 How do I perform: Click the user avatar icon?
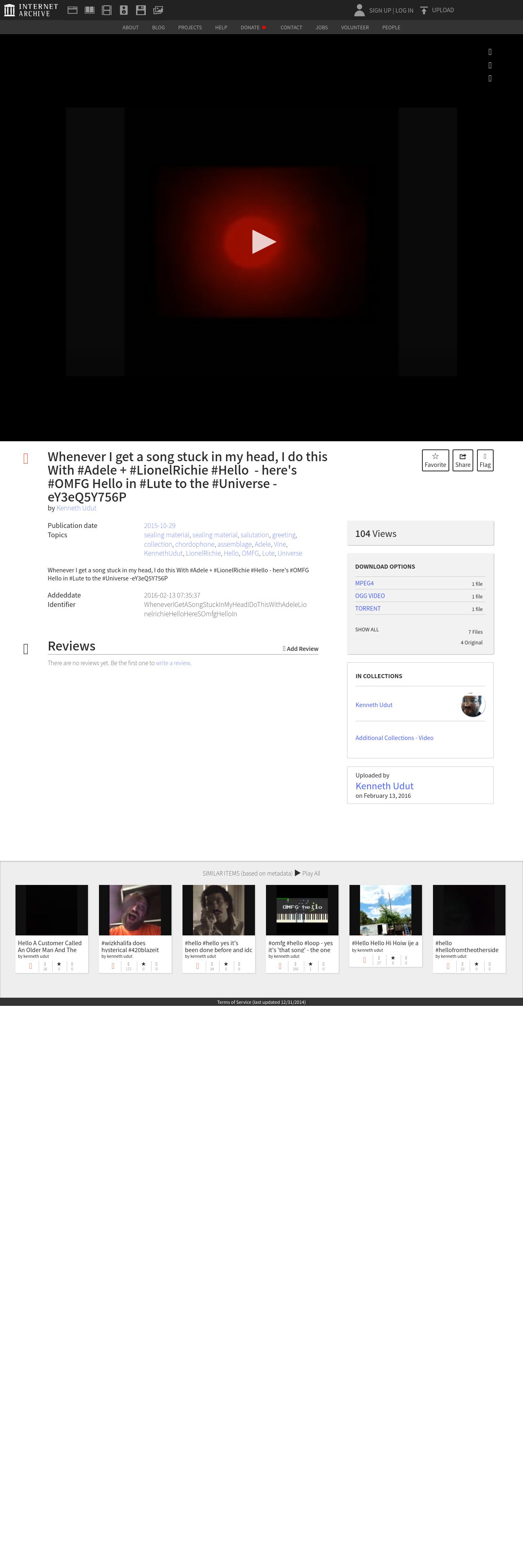pos(359,10)
